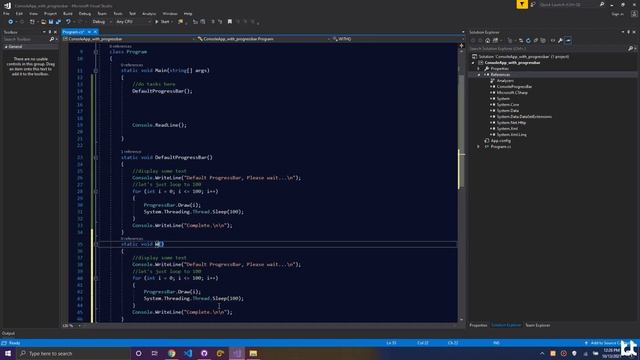Open the Edit menu
The width and height of the screenshot is (640, 360).
[x=19, y=13]
